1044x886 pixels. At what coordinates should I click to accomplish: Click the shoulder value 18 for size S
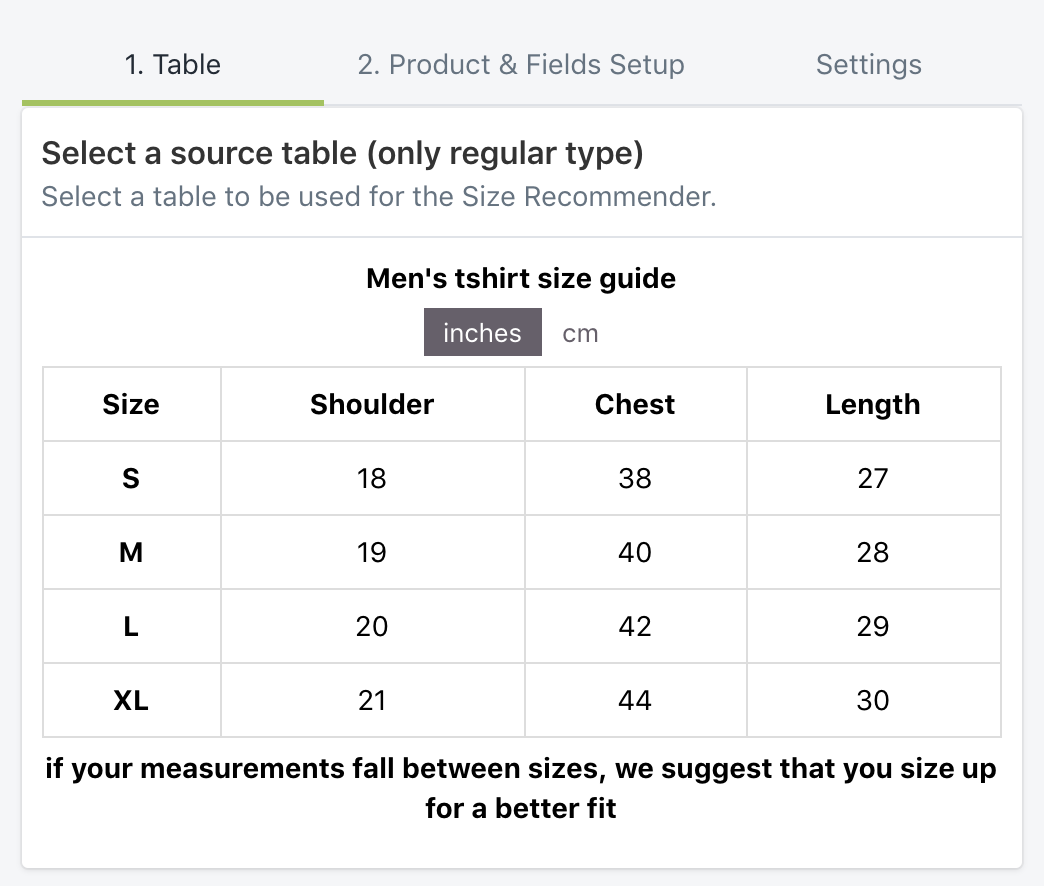[371, 478]
